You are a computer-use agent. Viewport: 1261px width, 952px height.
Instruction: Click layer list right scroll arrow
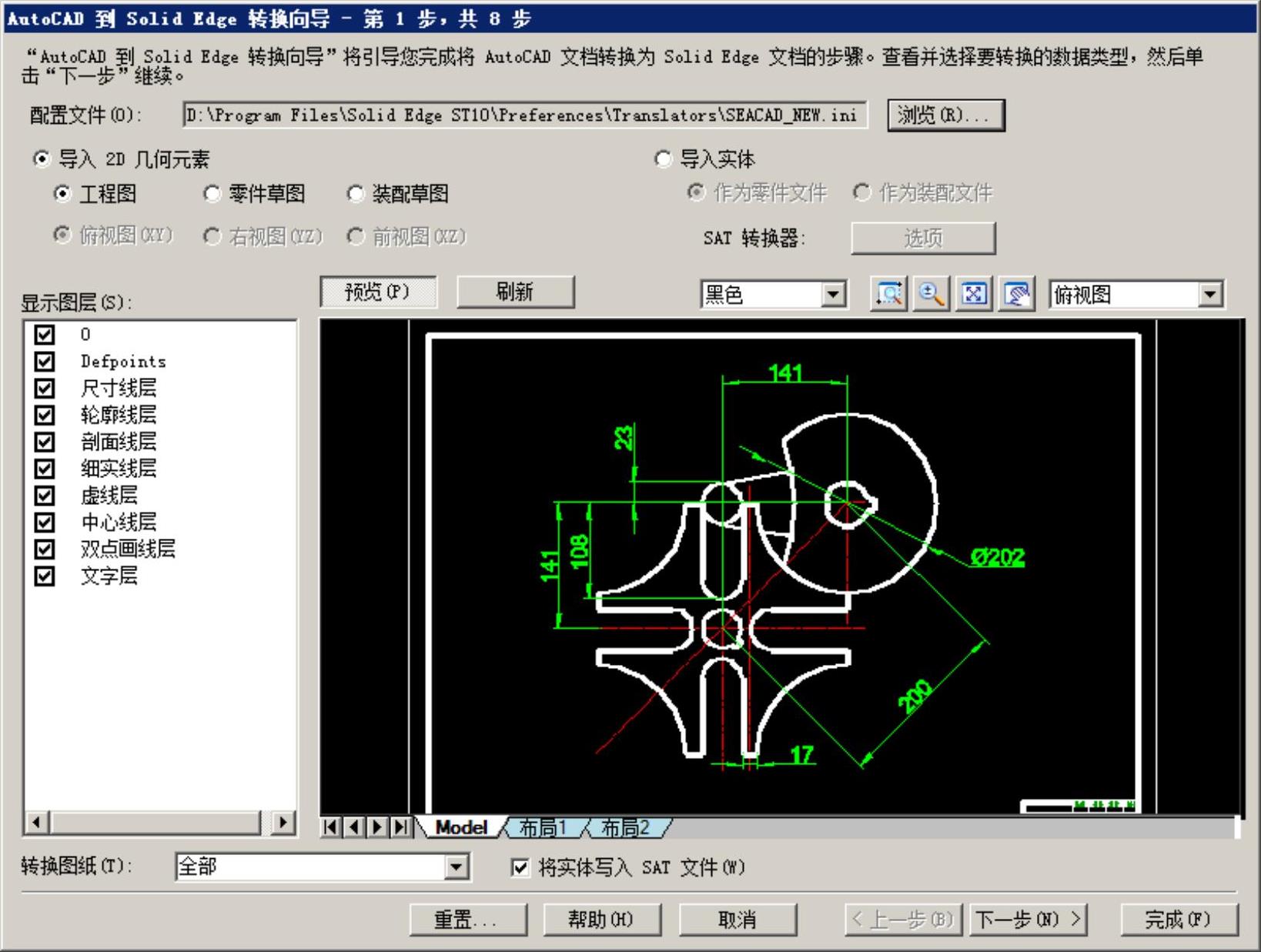click(x=283, y=823)
